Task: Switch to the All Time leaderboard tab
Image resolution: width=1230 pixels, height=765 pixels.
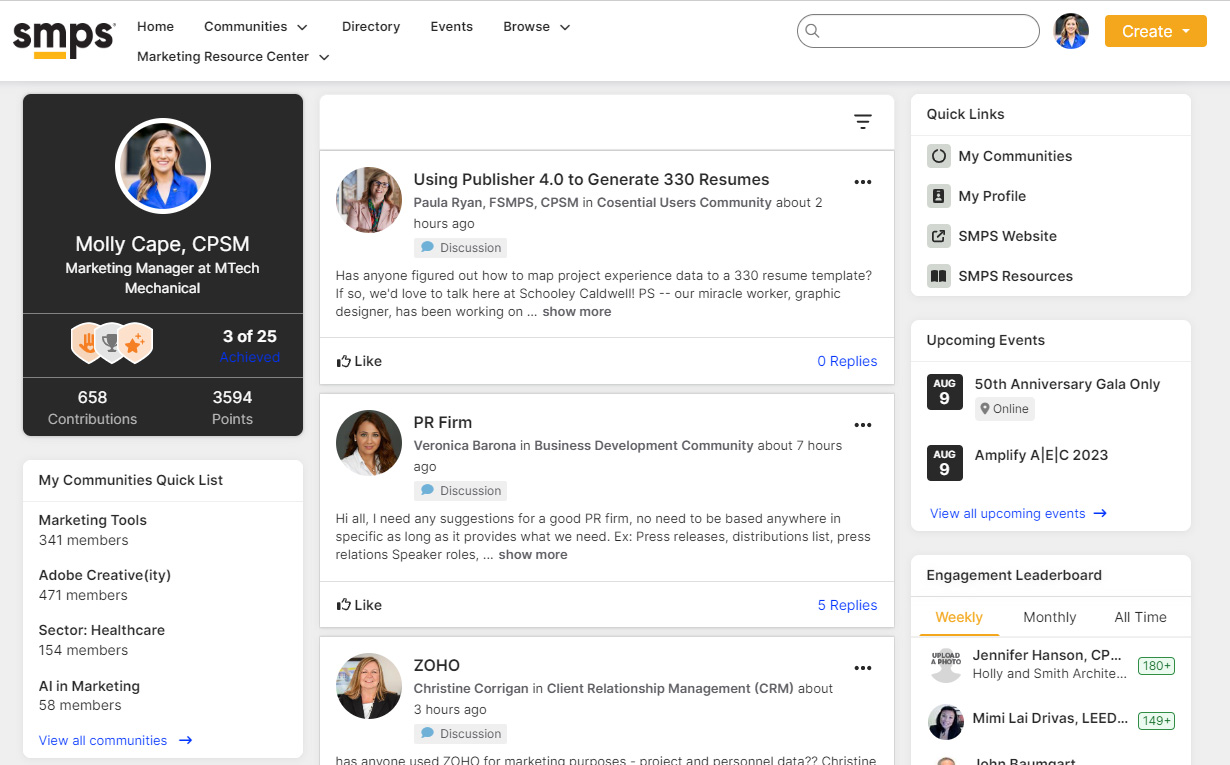Action: (1141, 618)
